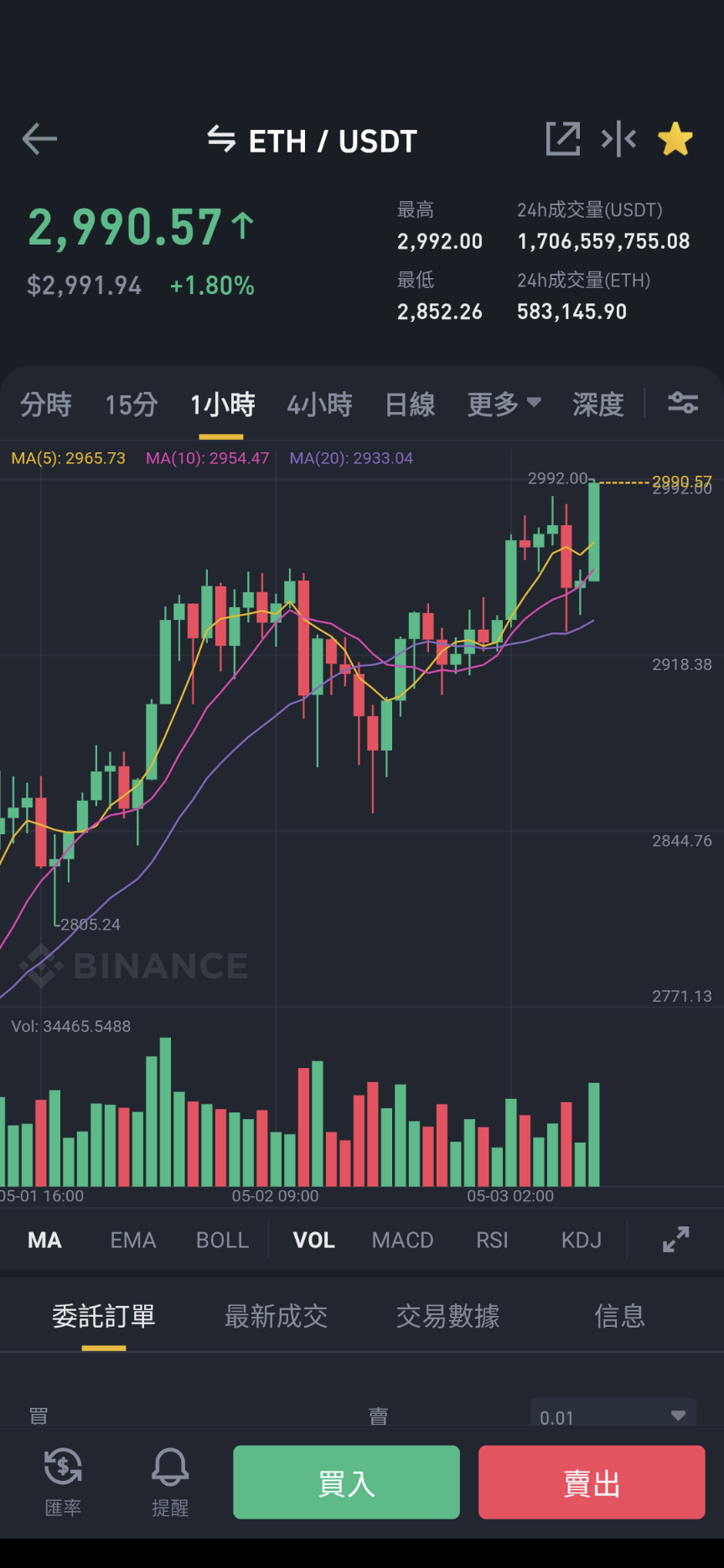The image size is (724, 1568).
Task: Select the 4小時 interval tab
Action: pos(319,405)
